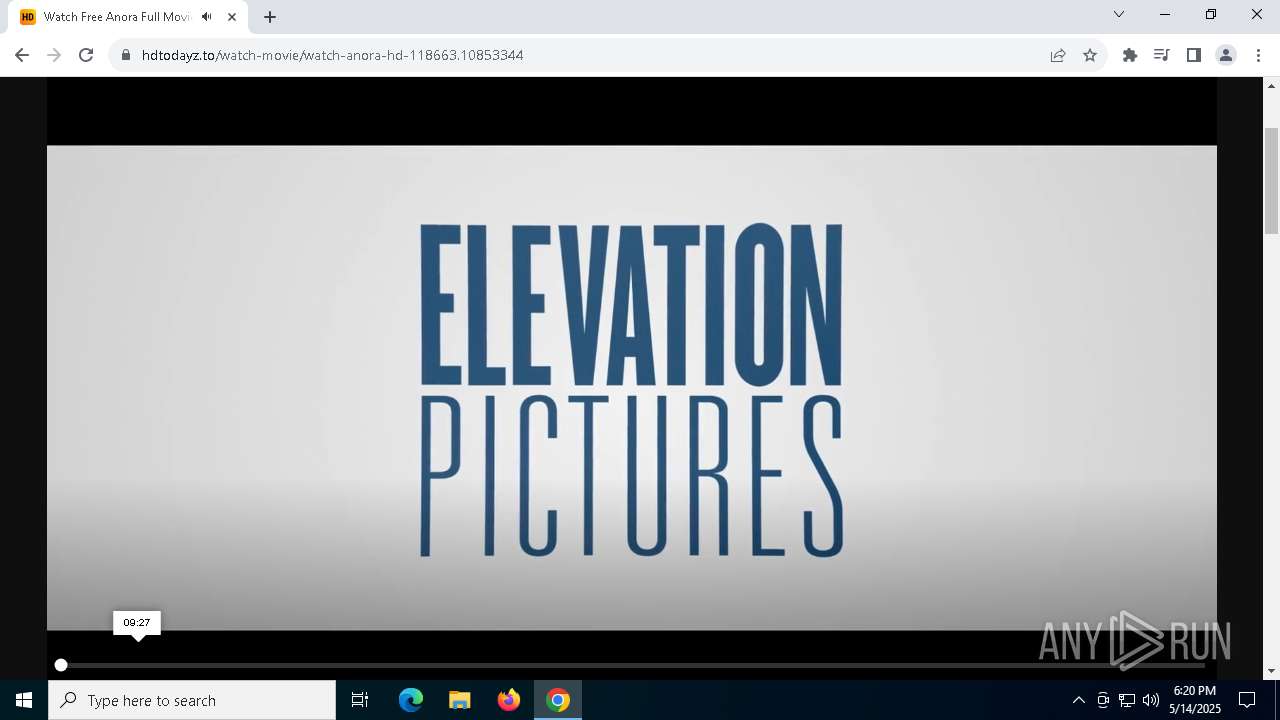Show hidden tray icons chevron
Image resolution: width=1280 pixels, height=720 pixels.
coord(1078,700)
